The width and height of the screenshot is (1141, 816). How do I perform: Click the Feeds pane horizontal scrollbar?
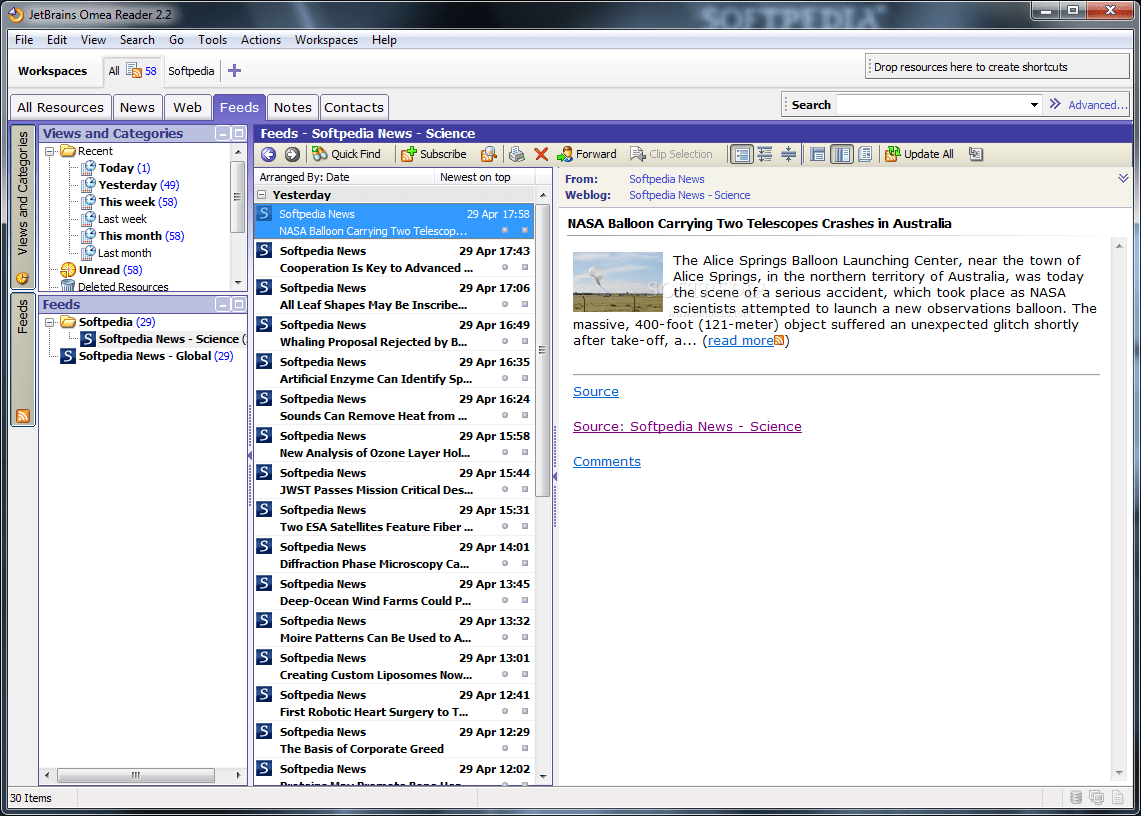click(136, 775)
